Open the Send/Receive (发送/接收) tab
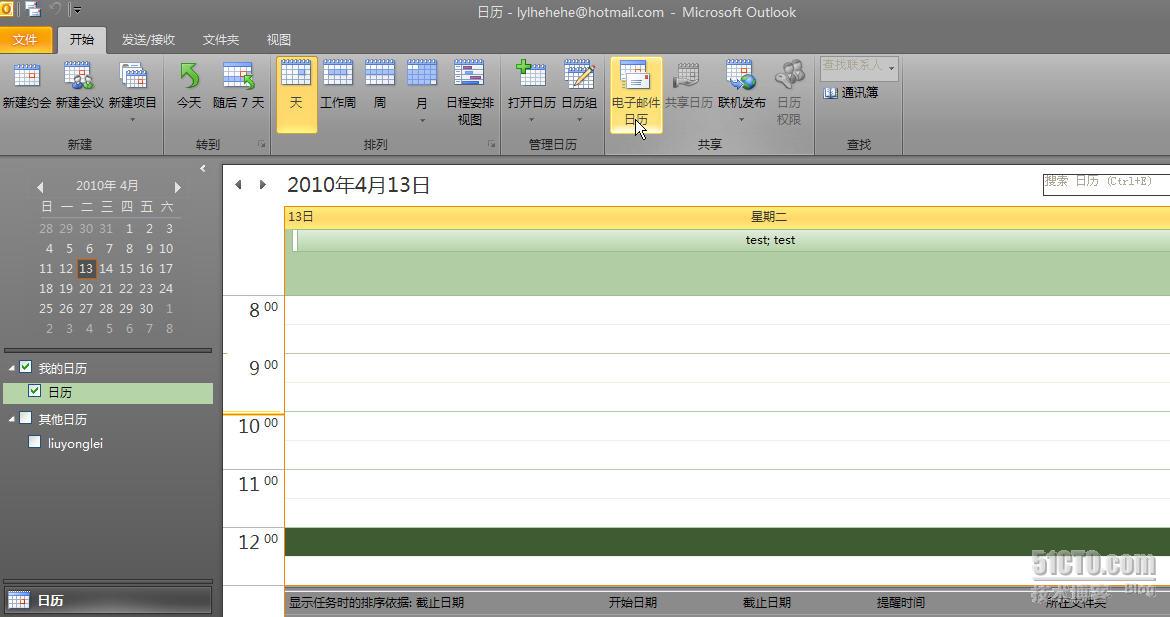The width and height of the screenshot is (1170, 617). coord(148,40)
